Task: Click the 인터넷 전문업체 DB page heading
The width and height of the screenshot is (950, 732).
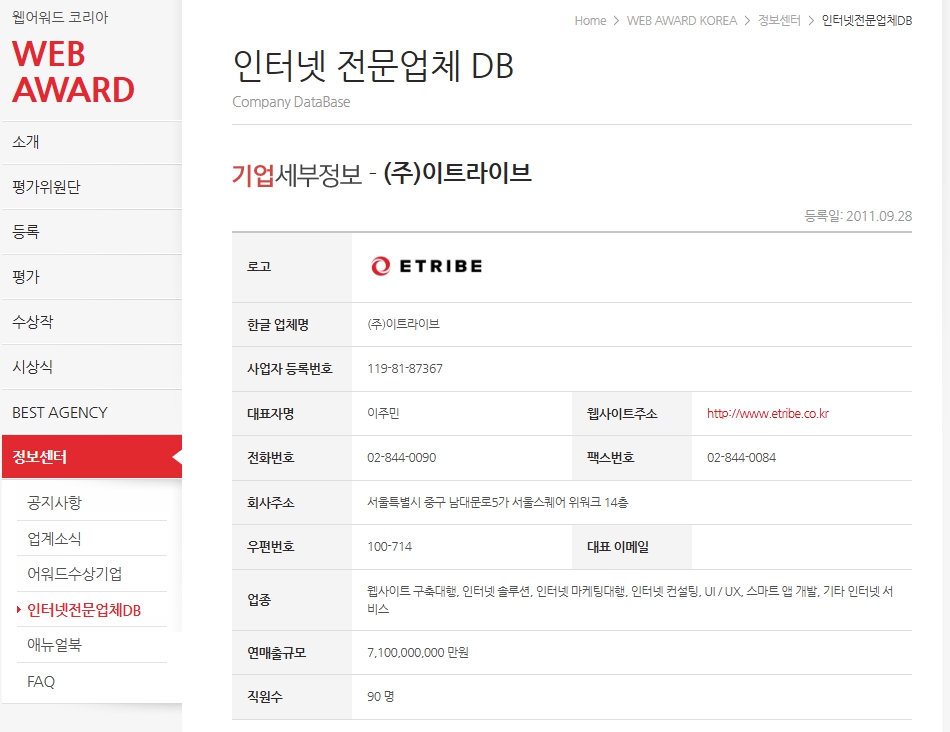Action: (373, 66)
